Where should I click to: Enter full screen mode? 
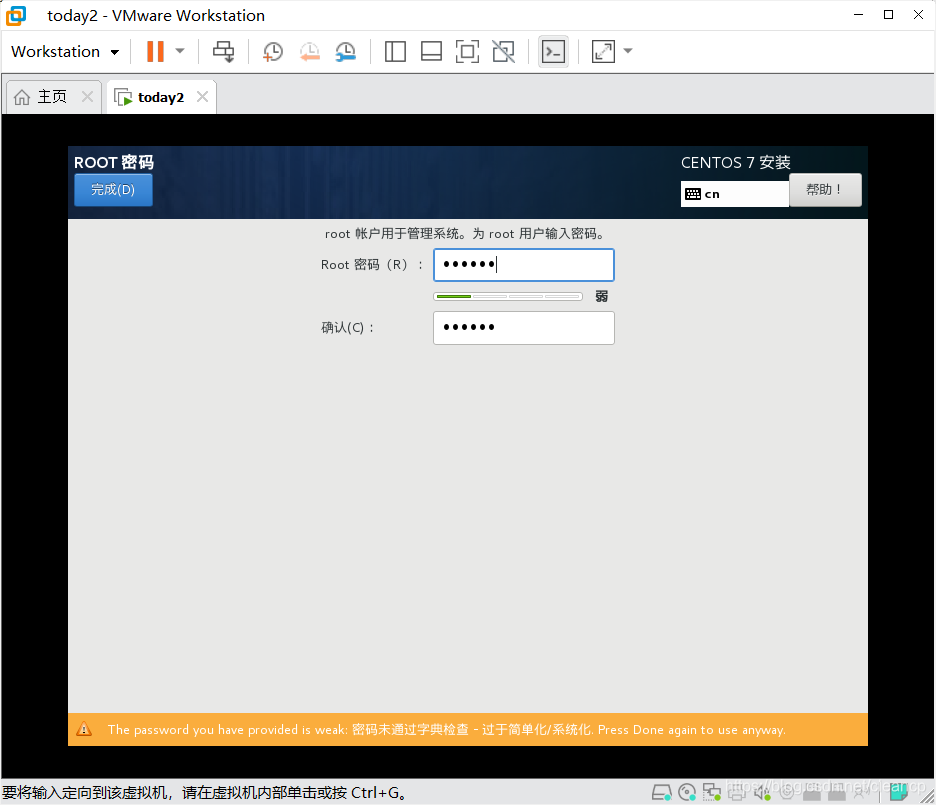[467, 51]
